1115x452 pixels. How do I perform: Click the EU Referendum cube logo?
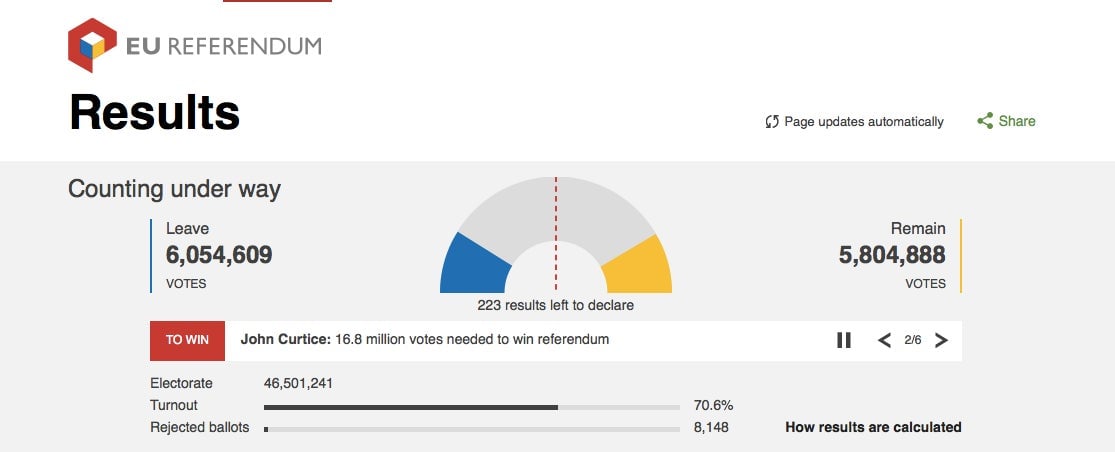pyautogui.click(x=92, y=45)
